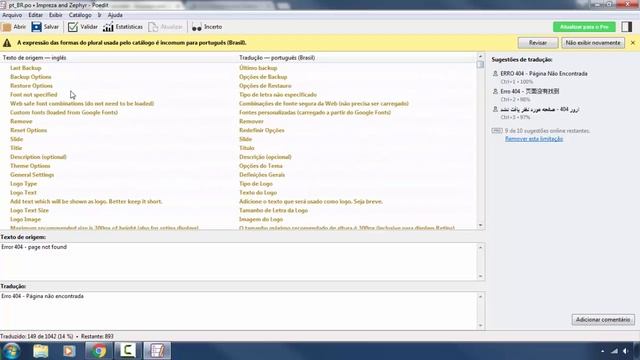Click Adicionar comentário button

603,320
